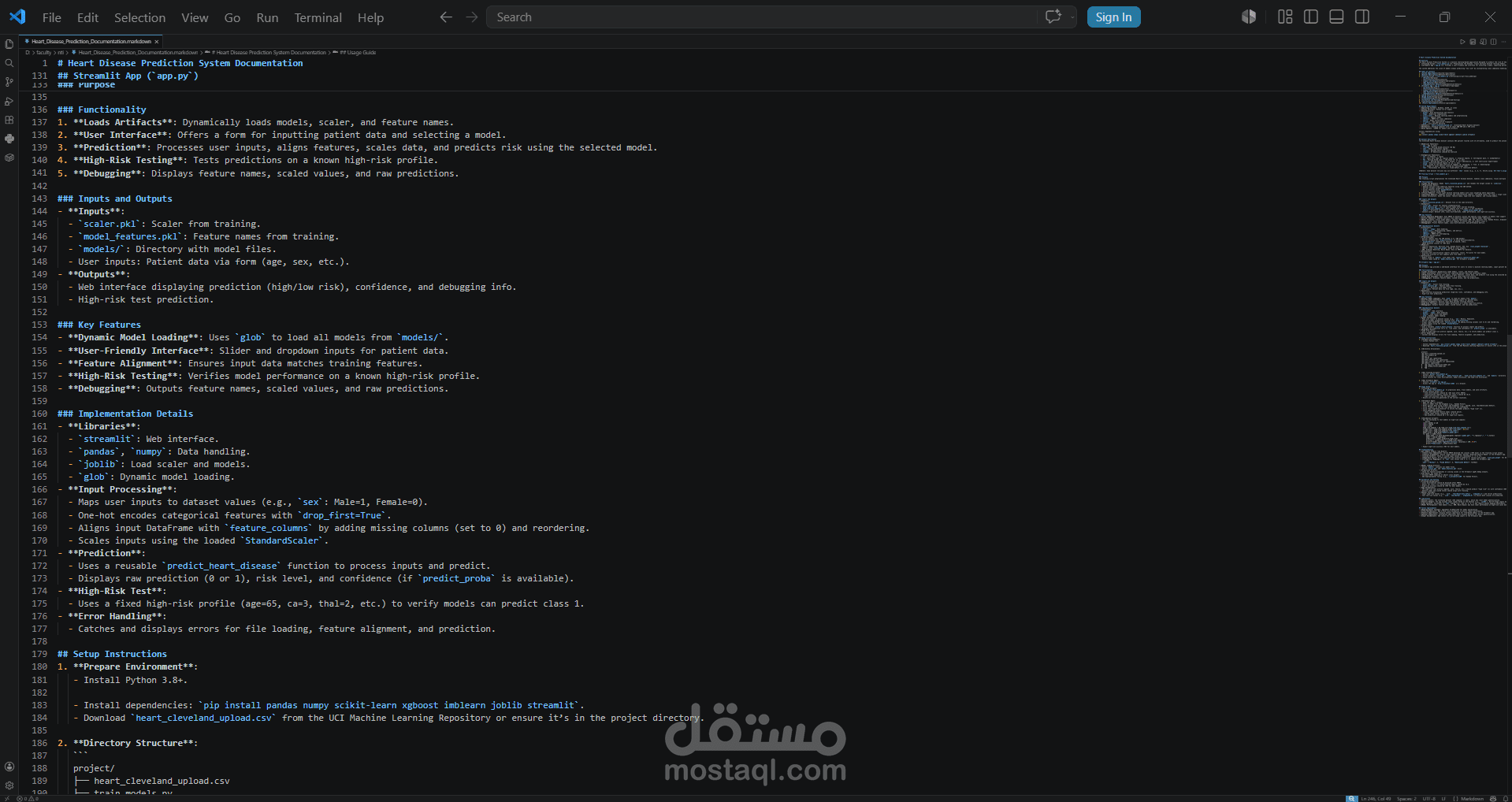Click the minimap code overview

click(x=1462, y=287)
